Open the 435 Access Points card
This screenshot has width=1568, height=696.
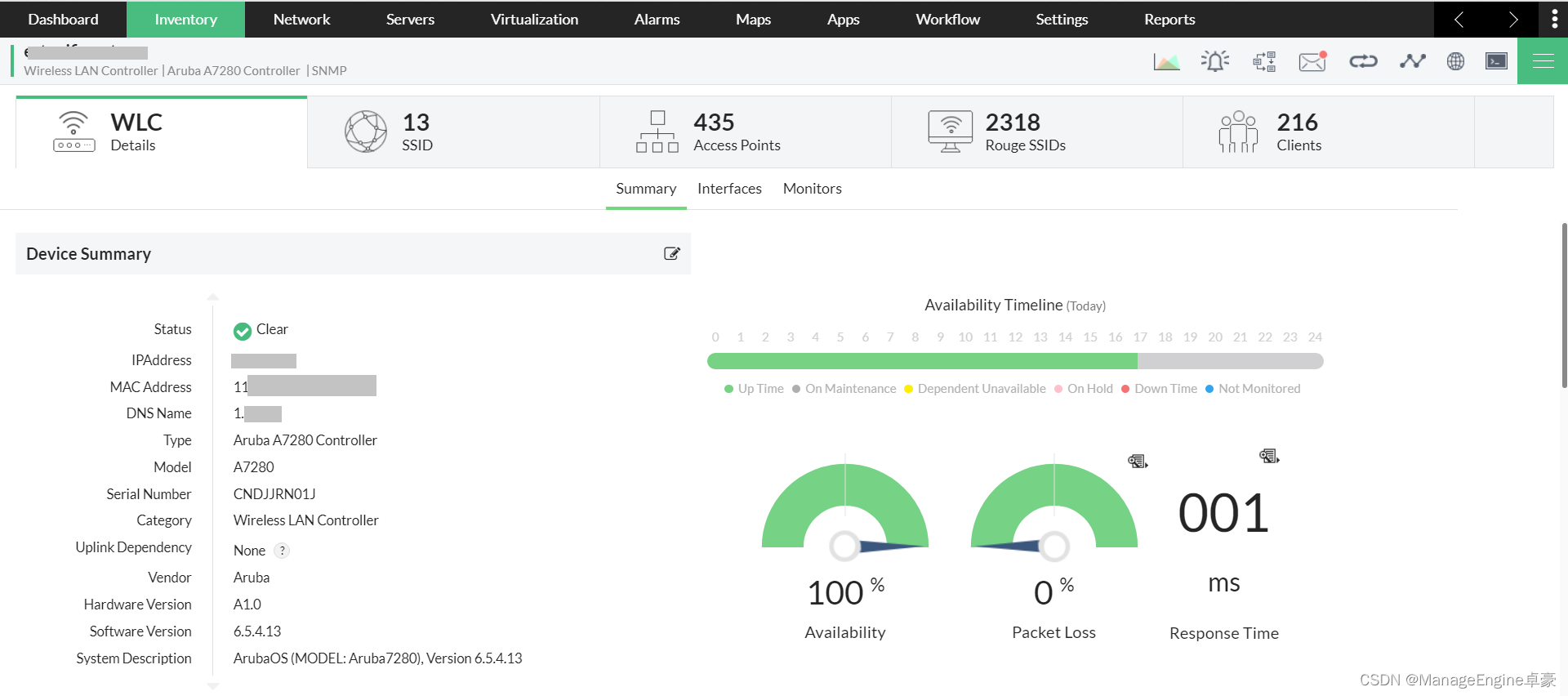(x=746, y=132)
